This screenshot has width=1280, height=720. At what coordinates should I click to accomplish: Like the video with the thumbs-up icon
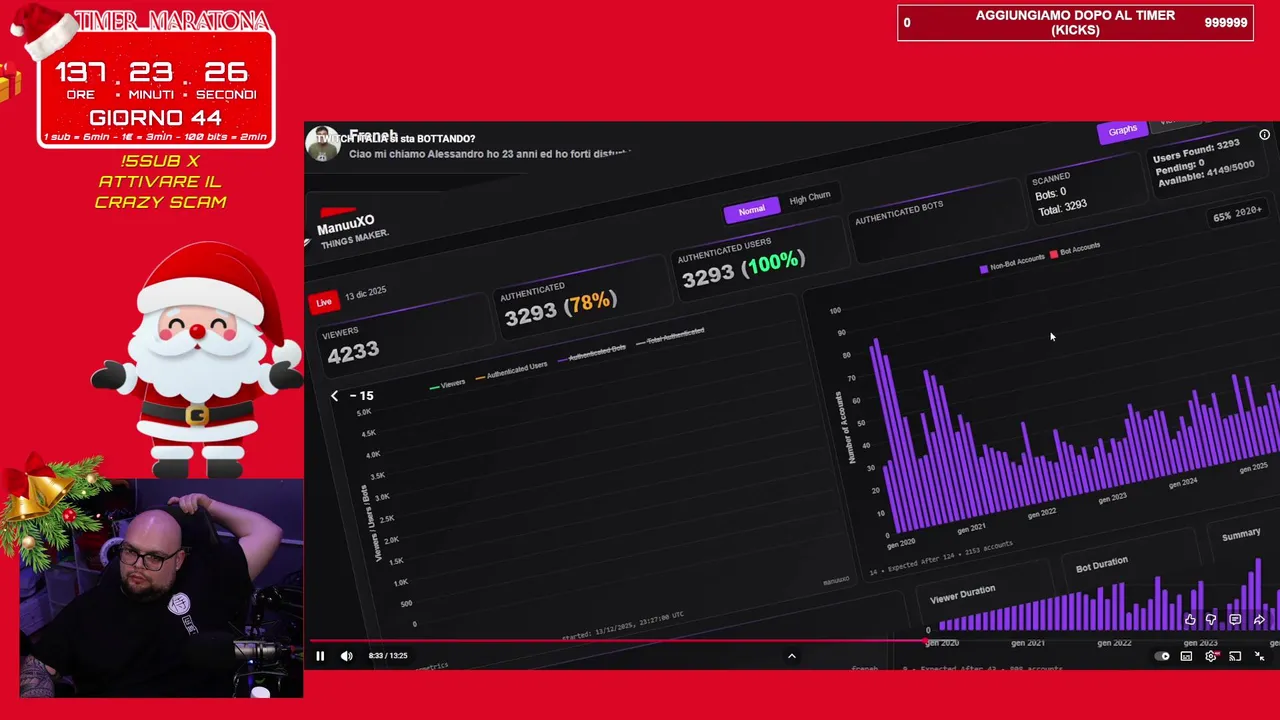[x=1190, y=621]
